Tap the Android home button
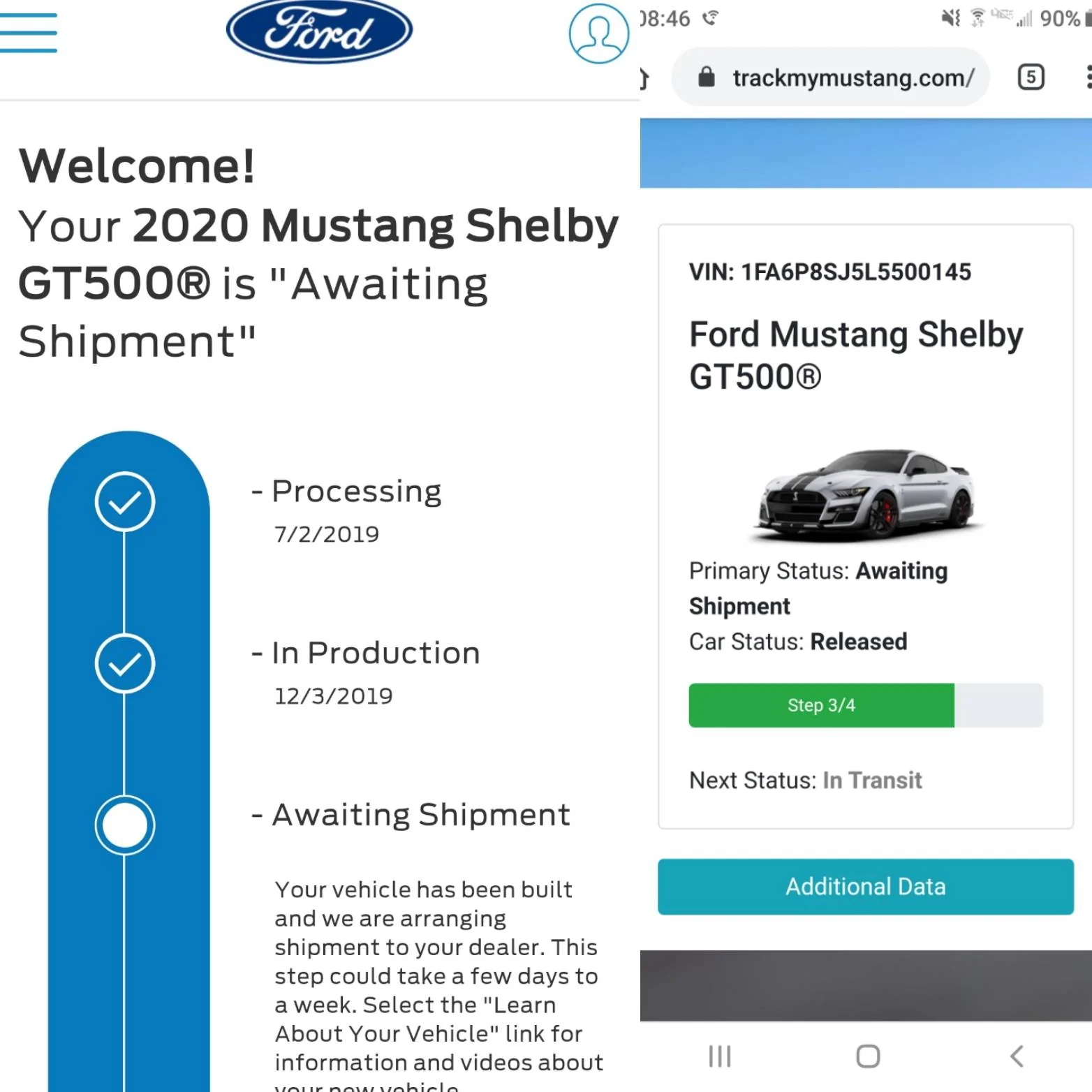 point(868,1056)
